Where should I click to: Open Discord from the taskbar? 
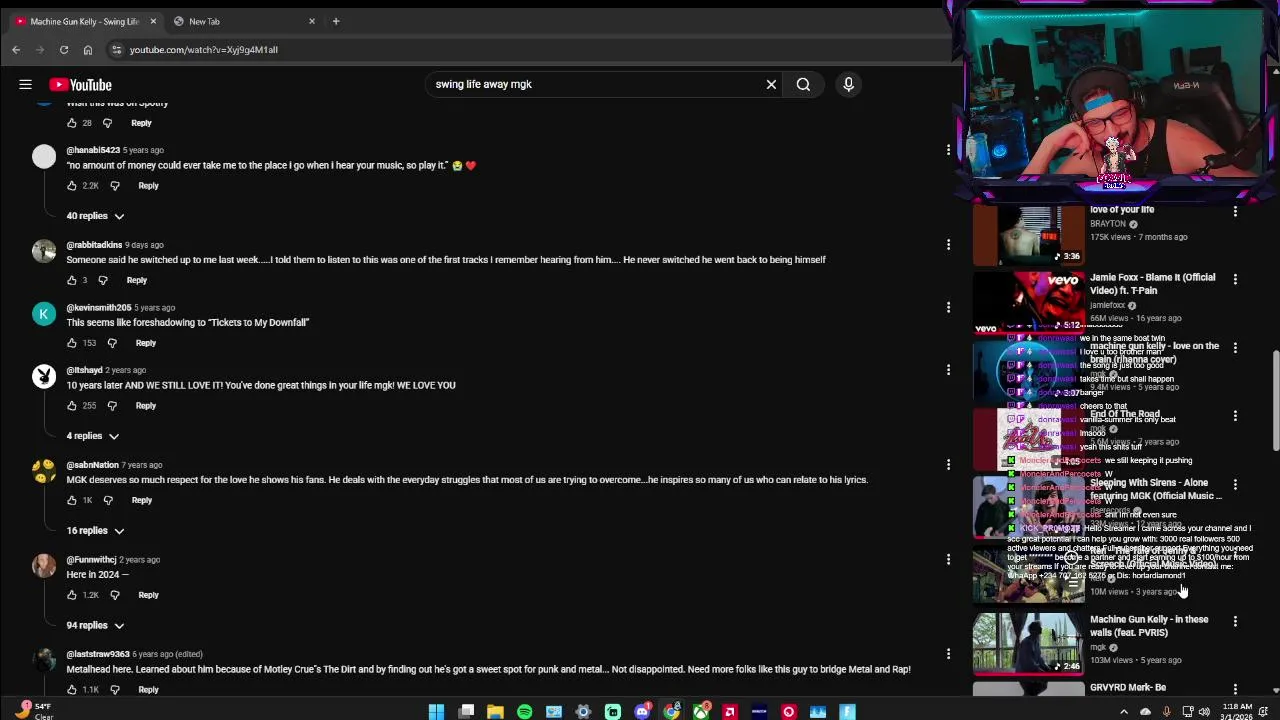click(x=642, y=712)
